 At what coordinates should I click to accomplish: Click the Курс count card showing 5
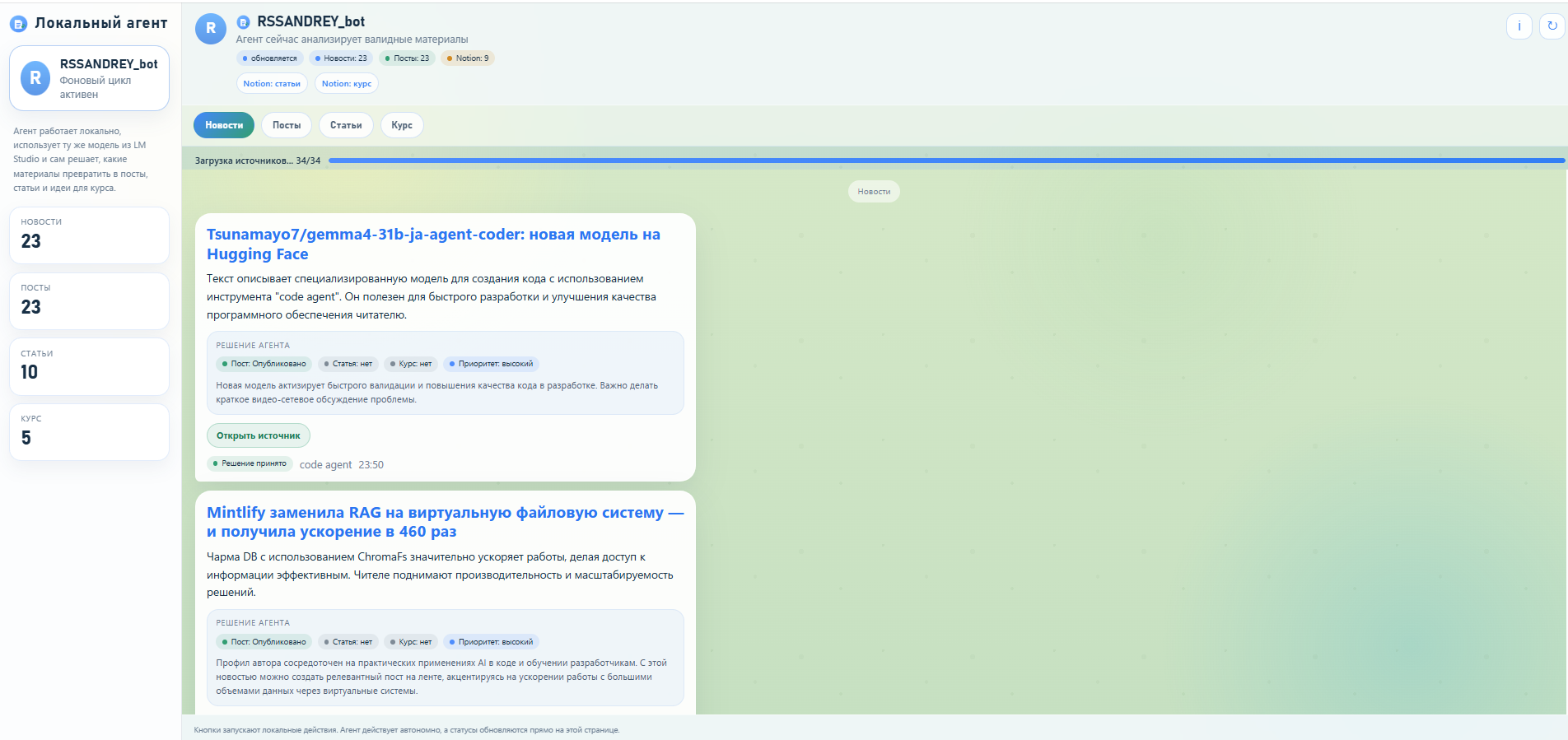[89, 431]
